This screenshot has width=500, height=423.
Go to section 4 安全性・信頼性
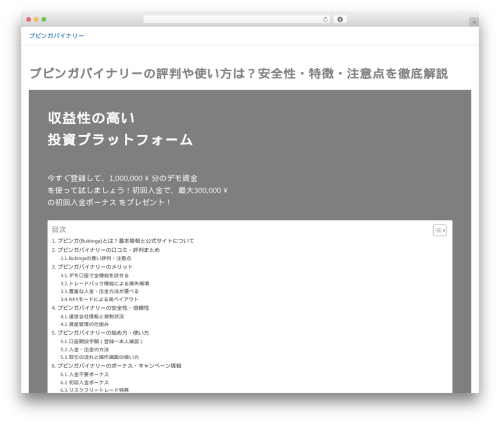coord(100,308)
